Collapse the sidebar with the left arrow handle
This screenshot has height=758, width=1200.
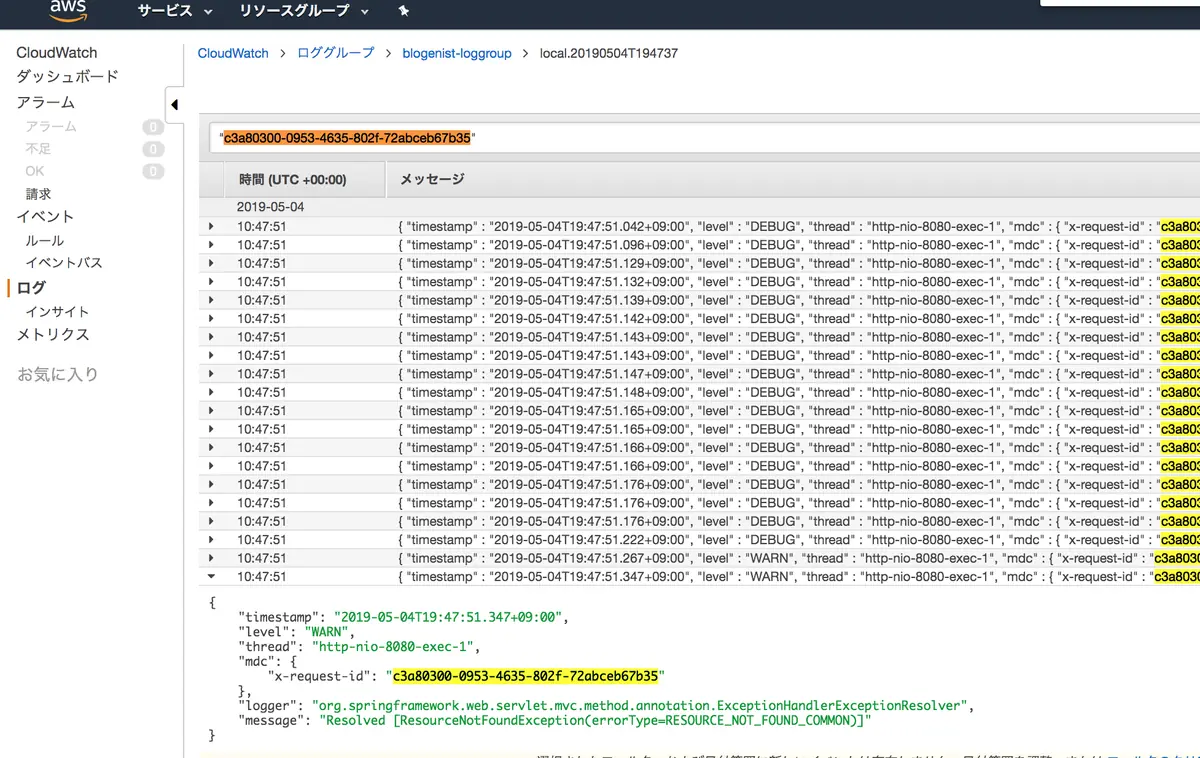coord(174,105)
